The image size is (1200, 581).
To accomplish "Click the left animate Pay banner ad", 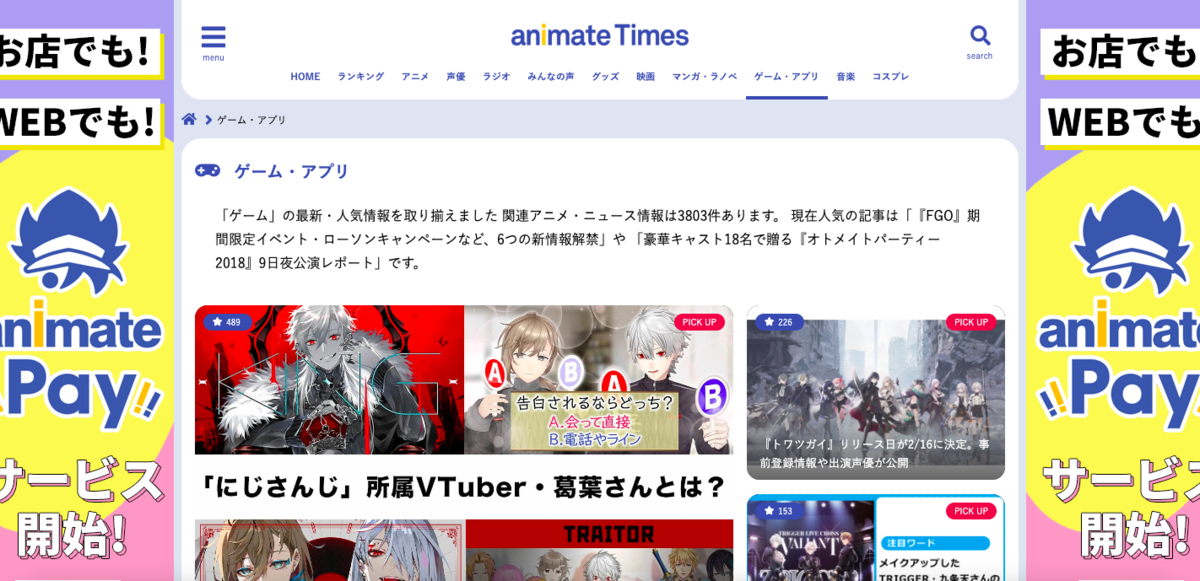I will click(x=87, y=290).
